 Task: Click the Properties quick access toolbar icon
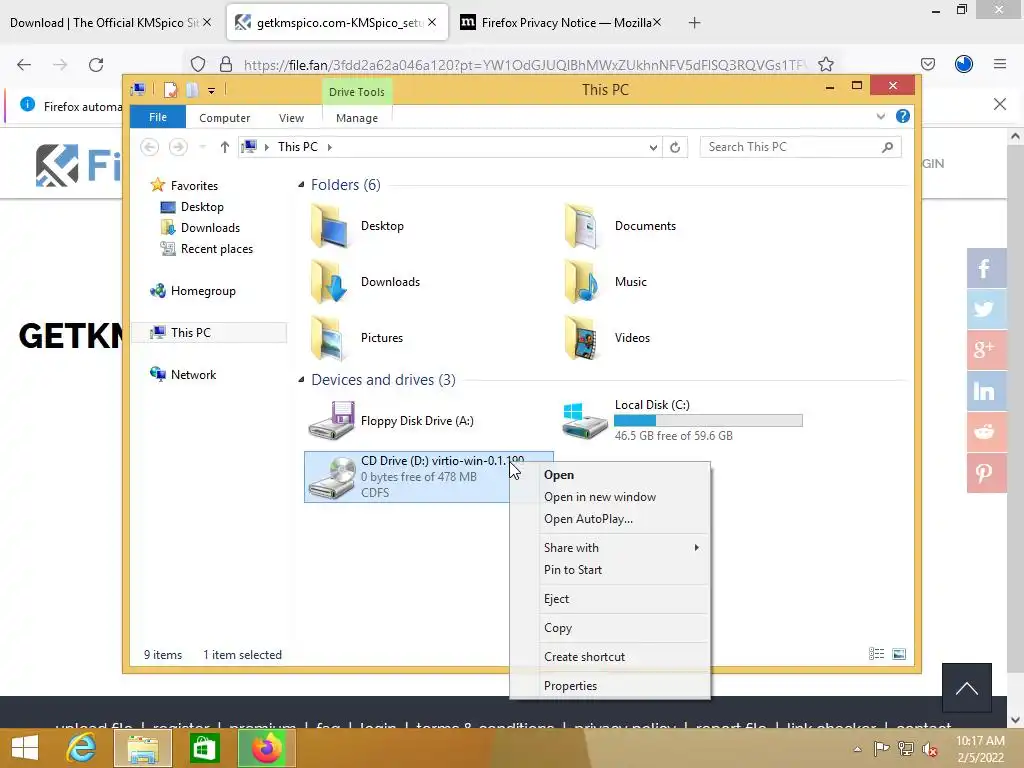pos(170,90)
